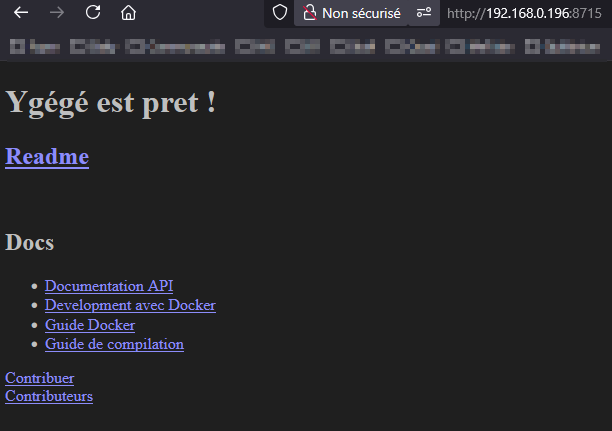Go back to the previous page

pos(21,13)
